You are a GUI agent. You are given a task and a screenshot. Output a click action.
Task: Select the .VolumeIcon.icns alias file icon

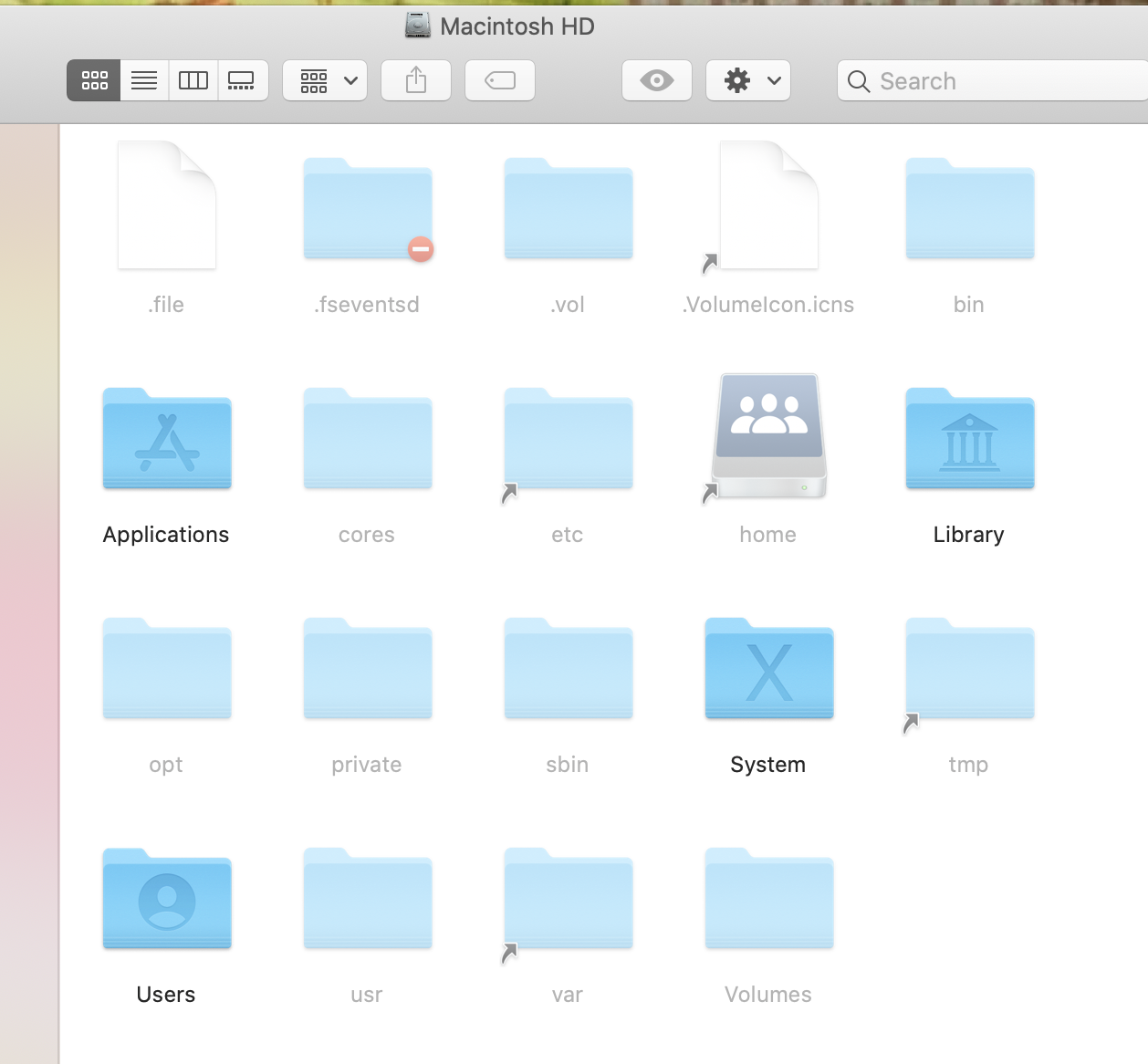pos(767,207)
